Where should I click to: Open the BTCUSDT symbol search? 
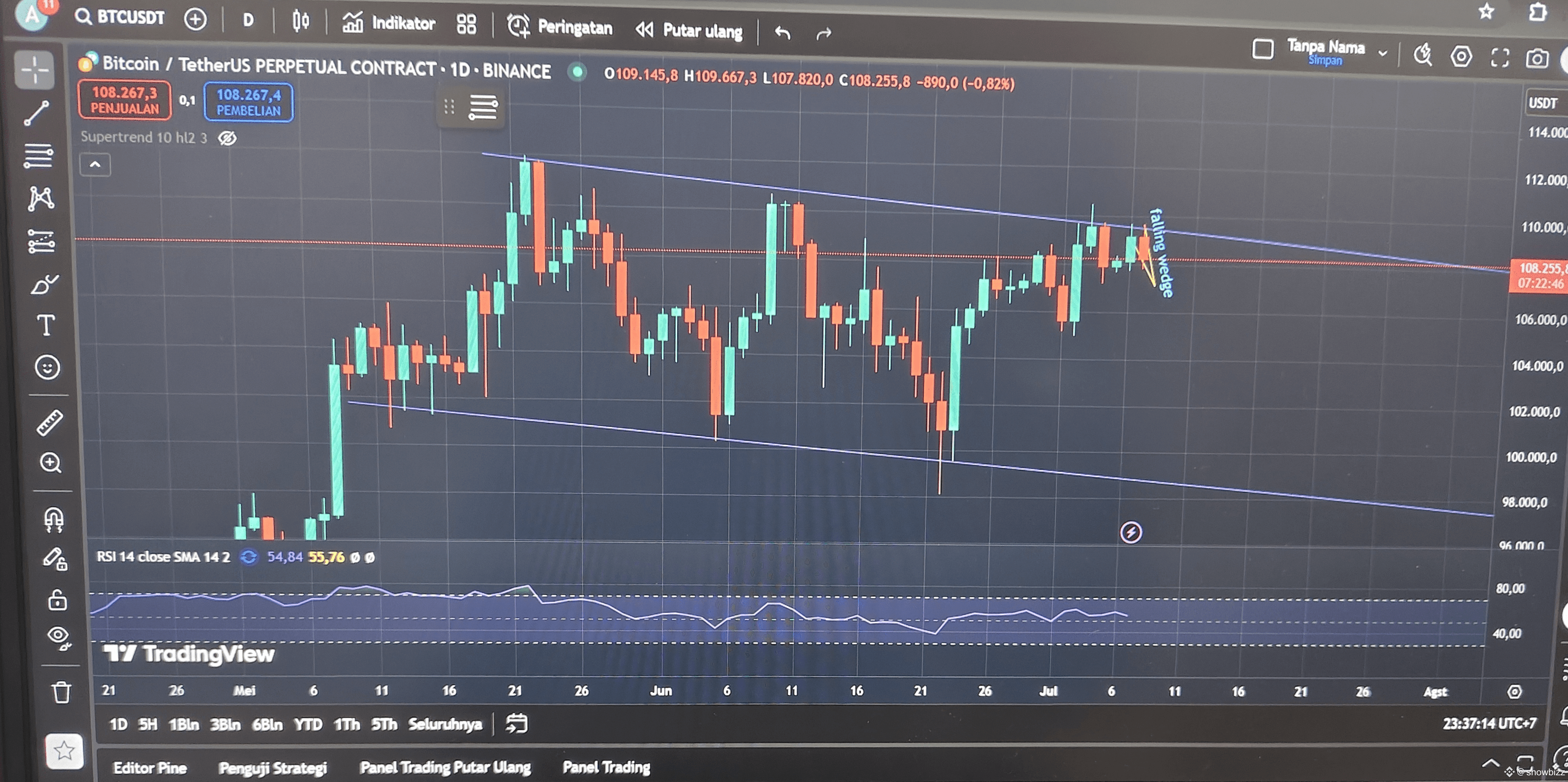click(x=120, y=17)
